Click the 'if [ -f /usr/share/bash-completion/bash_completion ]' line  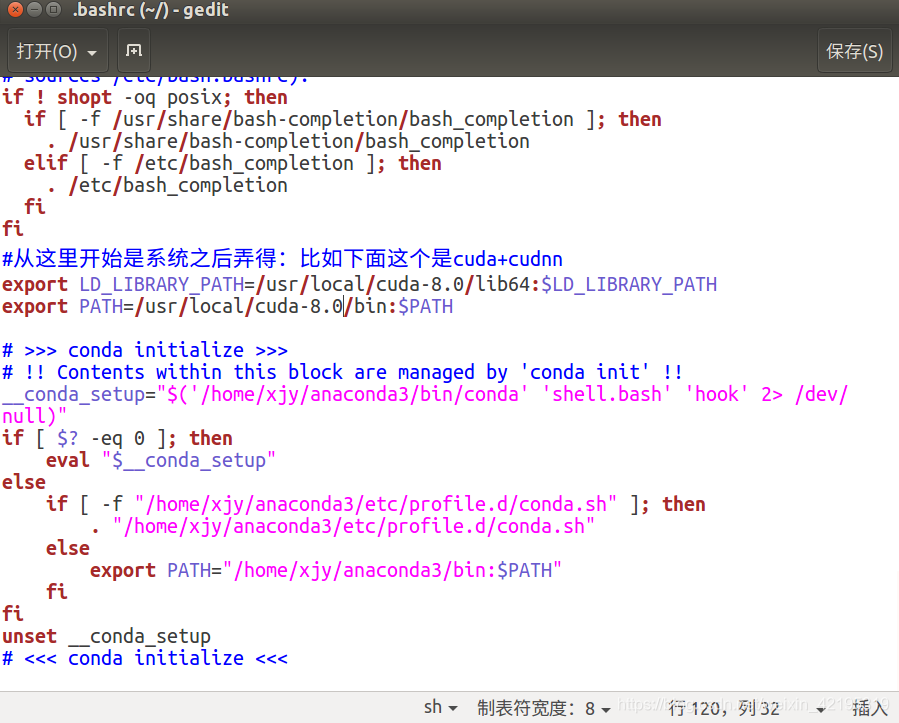(342, 119)
